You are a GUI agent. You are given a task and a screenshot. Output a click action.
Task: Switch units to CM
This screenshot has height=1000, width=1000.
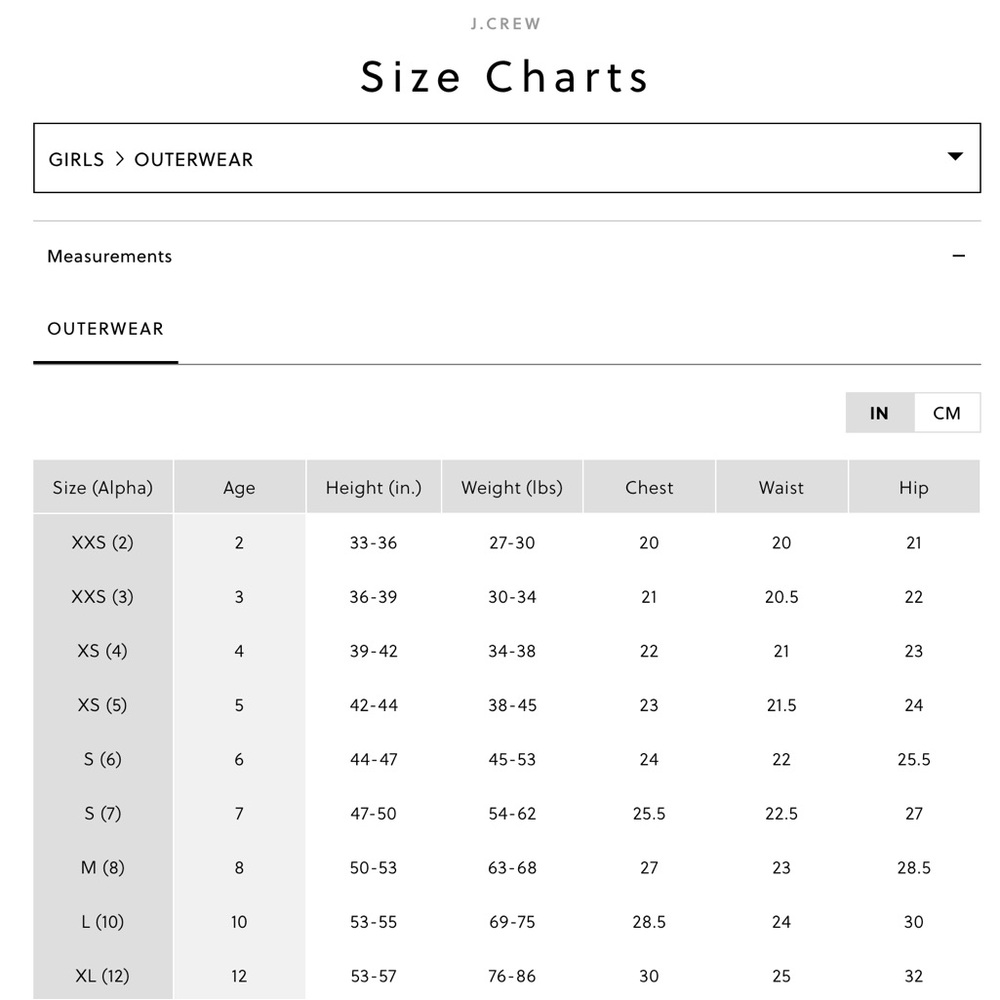point(946,413)
